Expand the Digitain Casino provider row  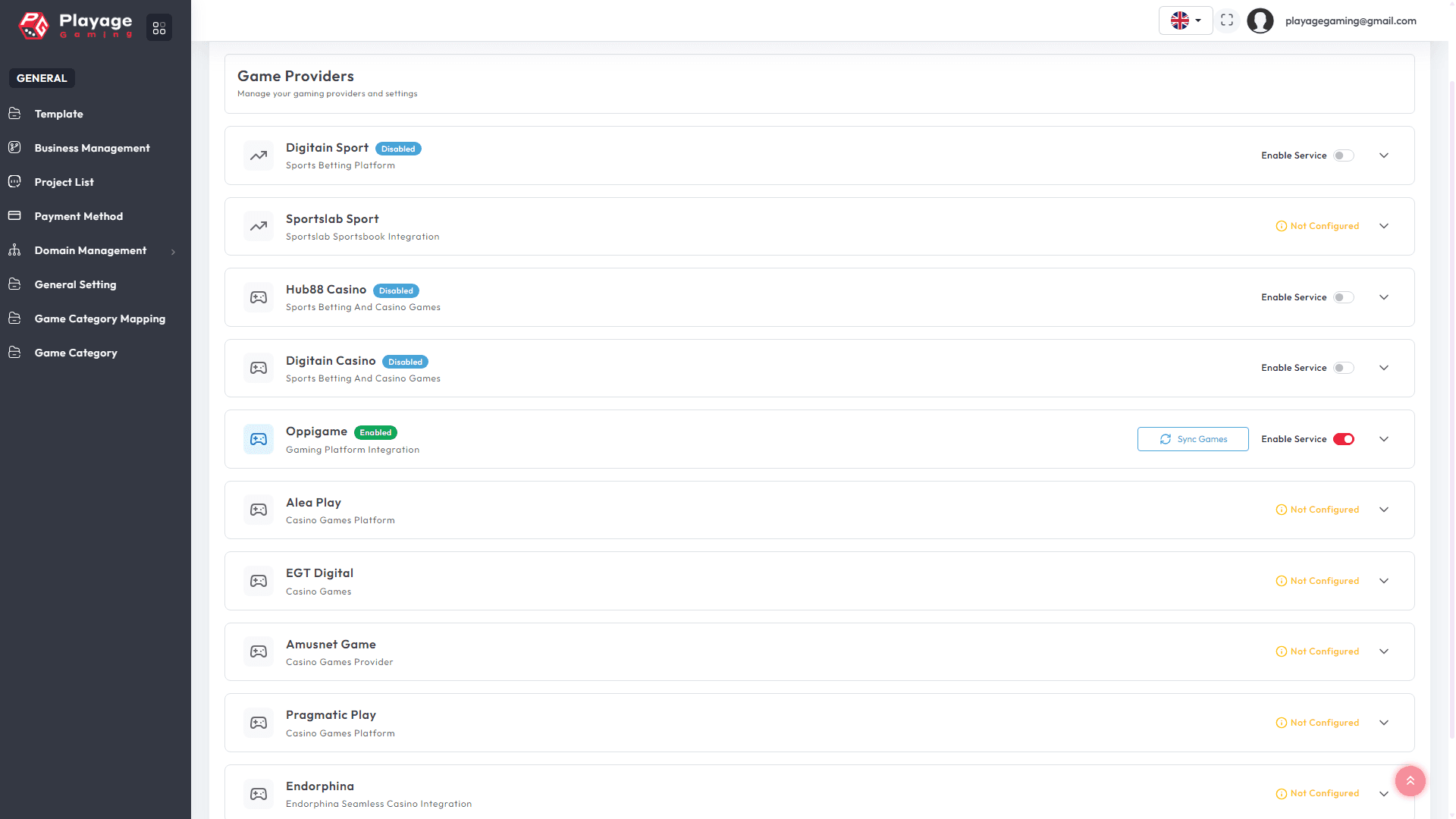(1384, 368)
